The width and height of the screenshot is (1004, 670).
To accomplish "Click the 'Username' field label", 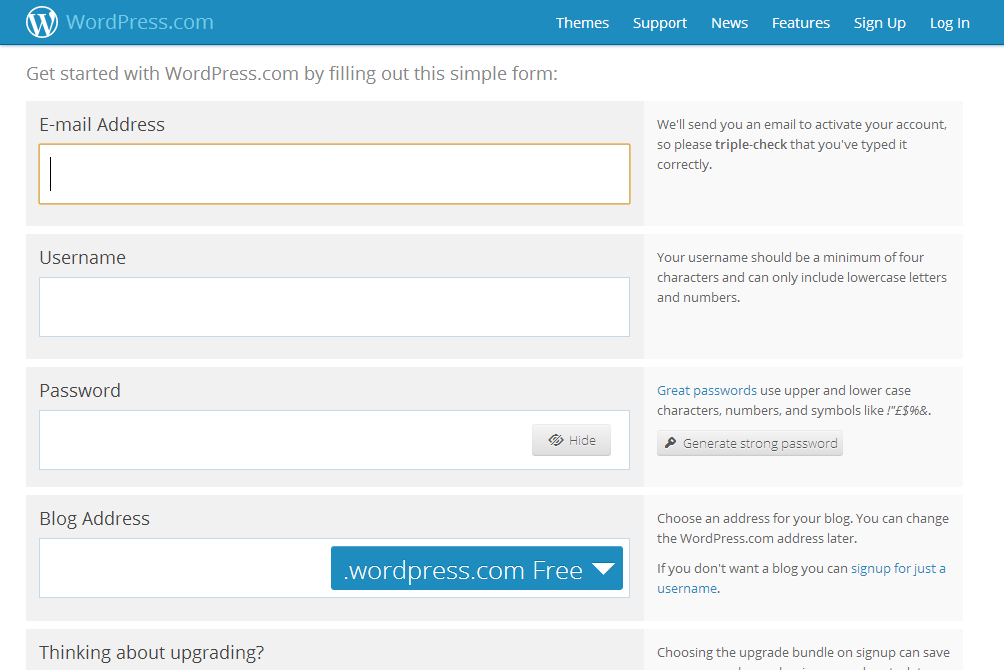I will point(83,257).
